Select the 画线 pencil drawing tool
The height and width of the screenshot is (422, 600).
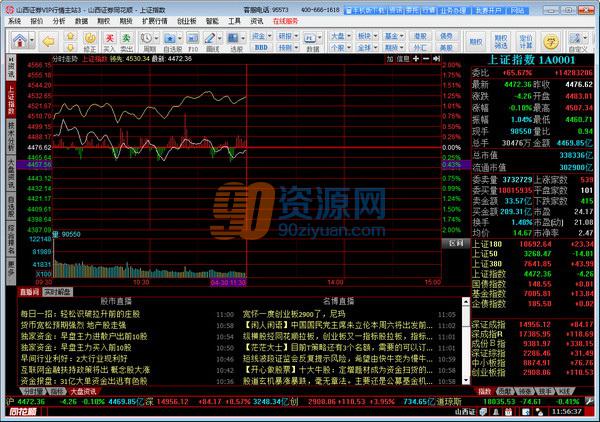tap(210, 38)
